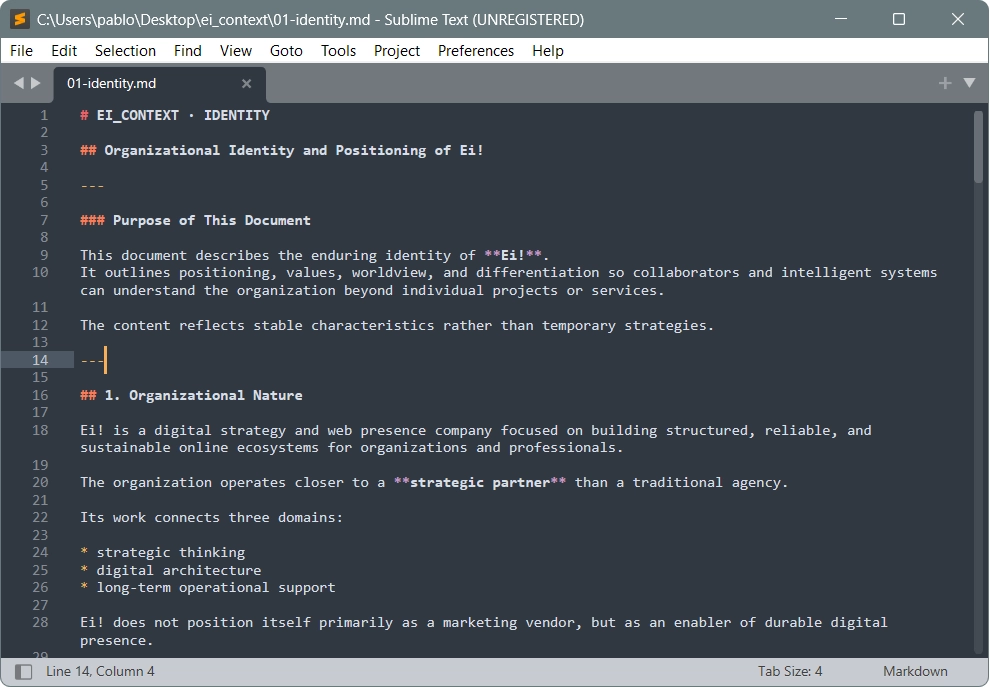Close the 01-identity.md tab

click(x=247, y=84)
